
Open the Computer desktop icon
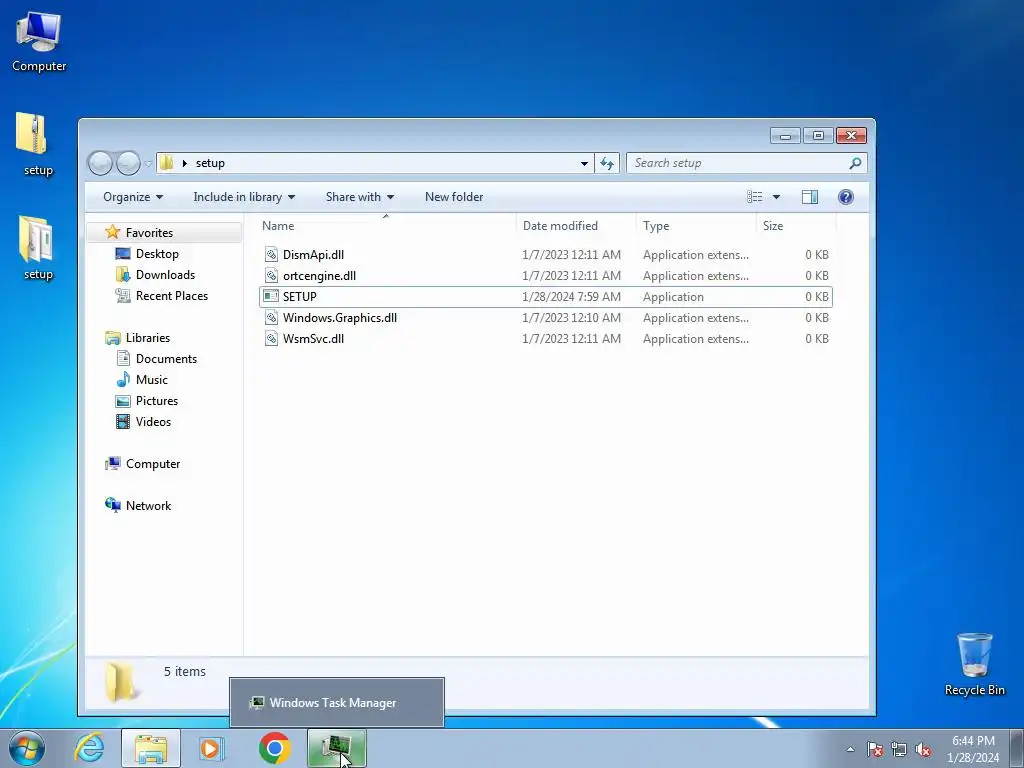[39, 42]
